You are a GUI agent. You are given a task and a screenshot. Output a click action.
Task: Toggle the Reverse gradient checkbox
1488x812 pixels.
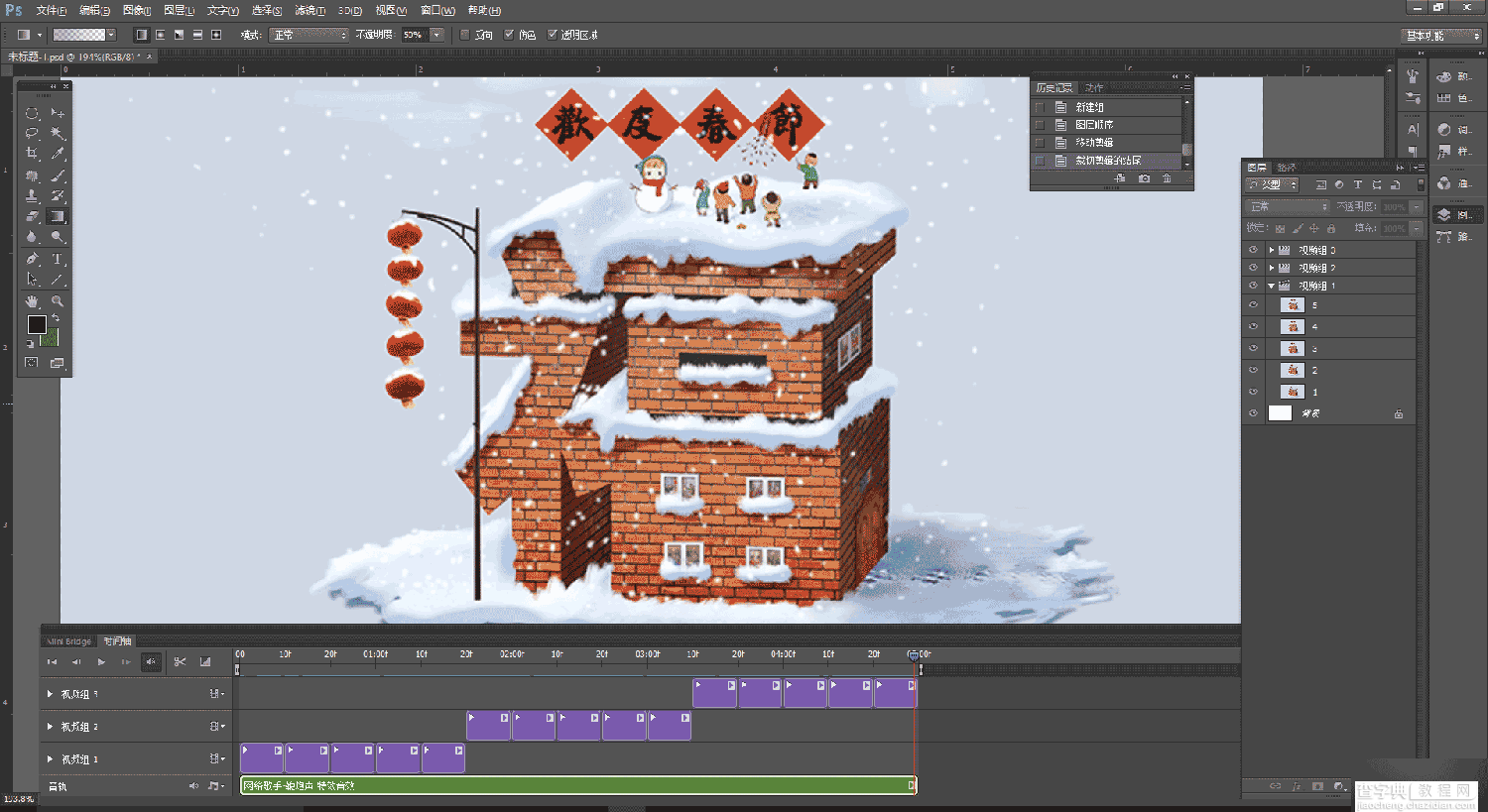pos(464,35)
